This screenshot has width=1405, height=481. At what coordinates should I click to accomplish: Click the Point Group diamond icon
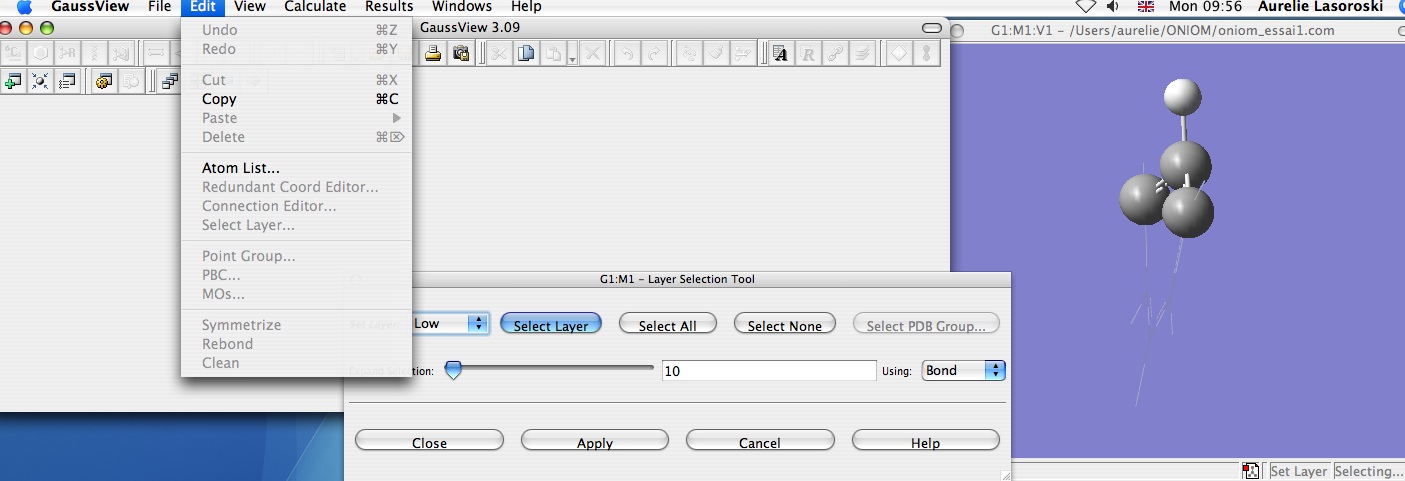click(899, 53)
